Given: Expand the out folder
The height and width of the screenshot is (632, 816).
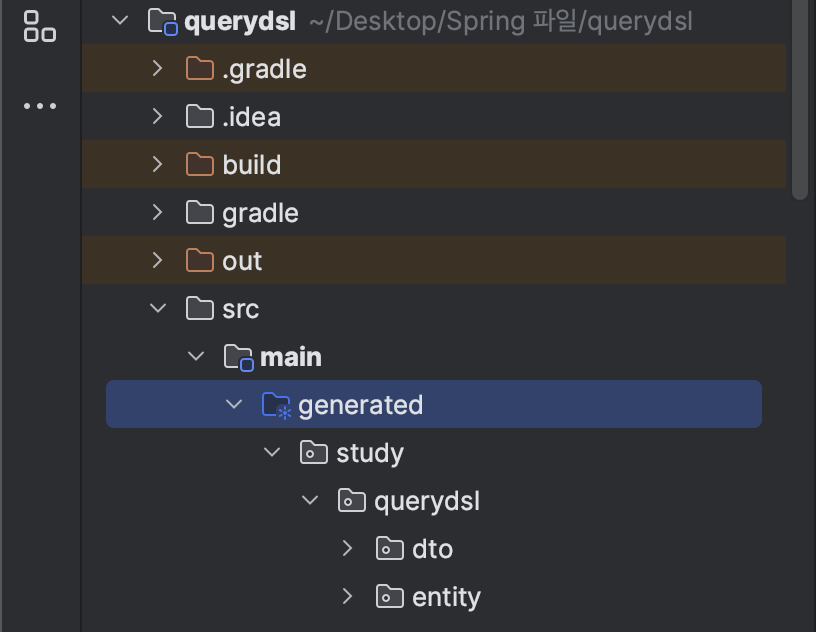Looking at the screenshot, I should (x=157, y=260).
